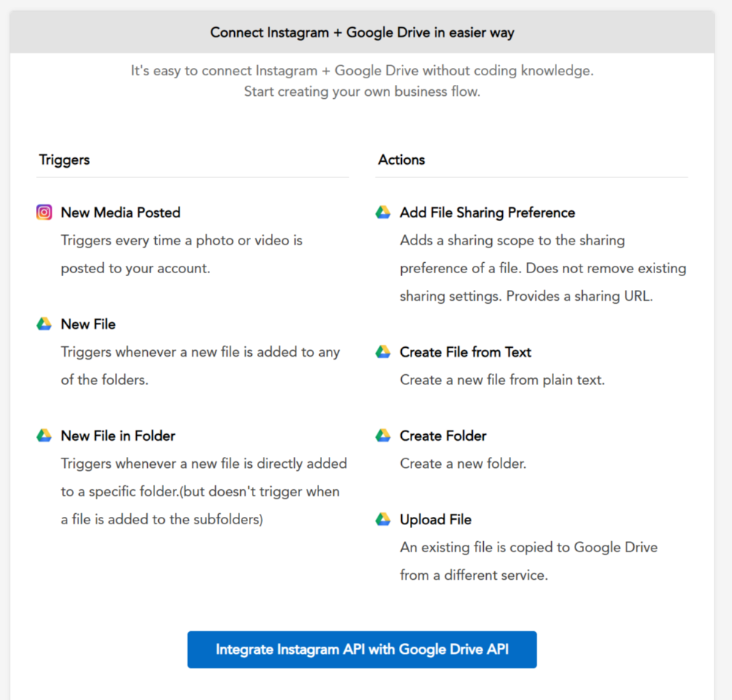Select the New File in Folder trigger title
The height and width of the screenshot is (700, 732).
point(118,436)
